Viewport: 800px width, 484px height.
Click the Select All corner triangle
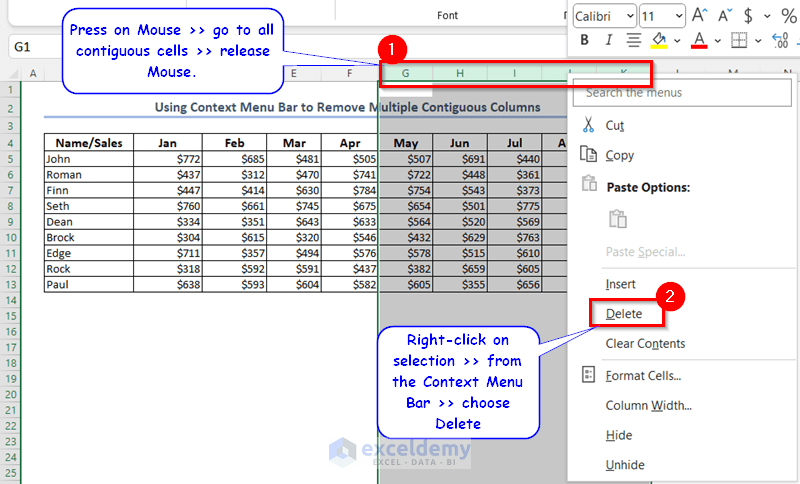click(11, 74)
